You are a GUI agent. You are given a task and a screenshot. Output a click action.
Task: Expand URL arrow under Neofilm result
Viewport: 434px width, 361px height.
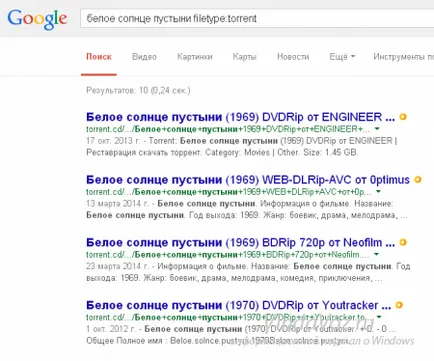click(x=376, y=254)
